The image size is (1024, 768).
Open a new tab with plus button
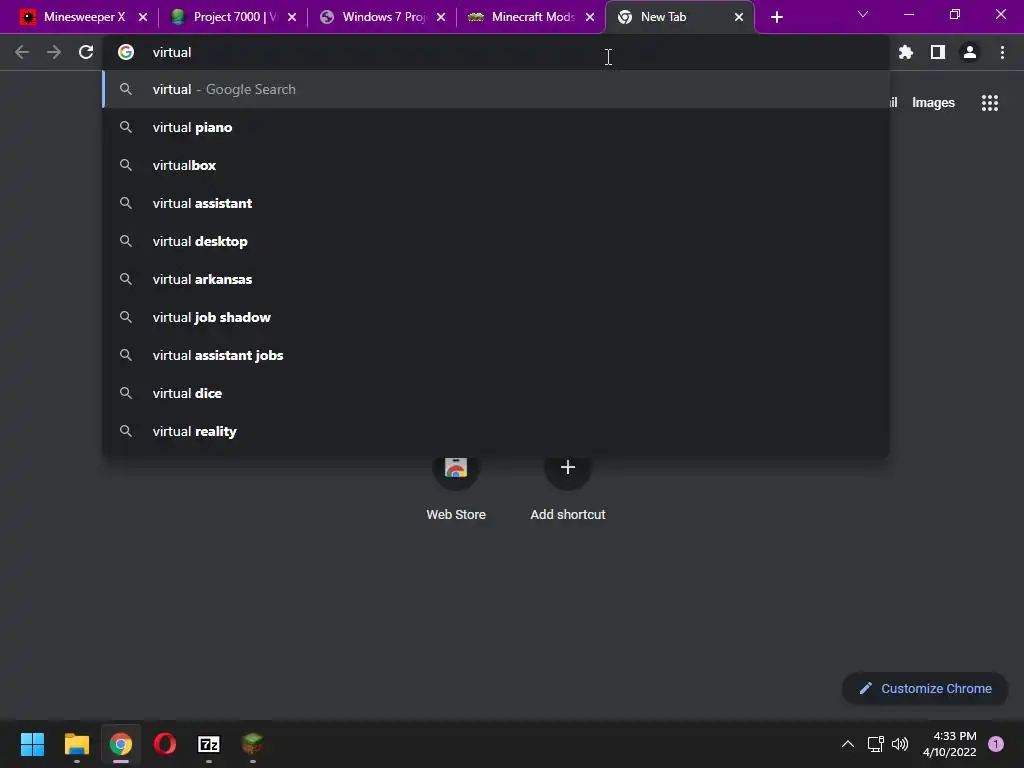coord(776,18)
